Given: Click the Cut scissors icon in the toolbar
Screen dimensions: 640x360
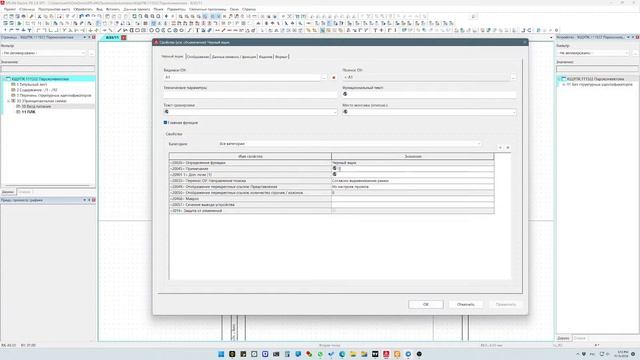Looking at the screenshot, I should (x=40, y=16).
